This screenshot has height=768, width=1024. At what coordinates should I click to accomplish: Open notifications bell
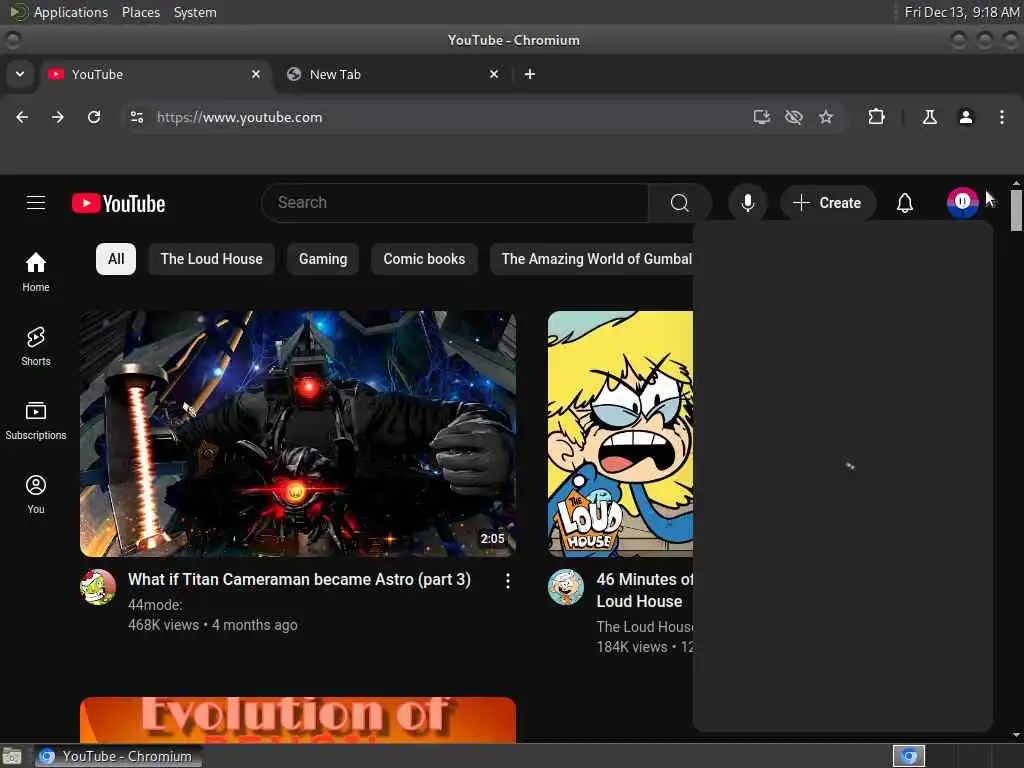[904, 203]
